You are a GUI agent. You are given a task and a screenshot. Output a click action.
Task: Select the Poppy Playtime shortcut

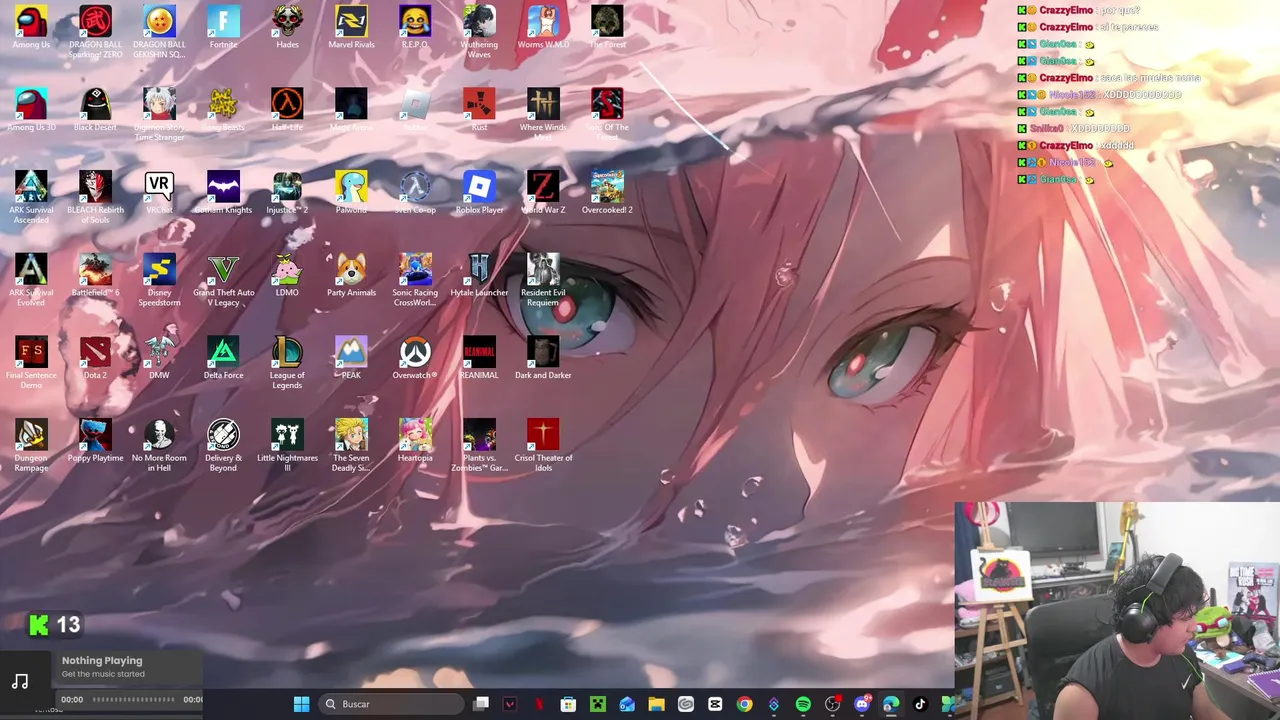(x=95, y=443)
